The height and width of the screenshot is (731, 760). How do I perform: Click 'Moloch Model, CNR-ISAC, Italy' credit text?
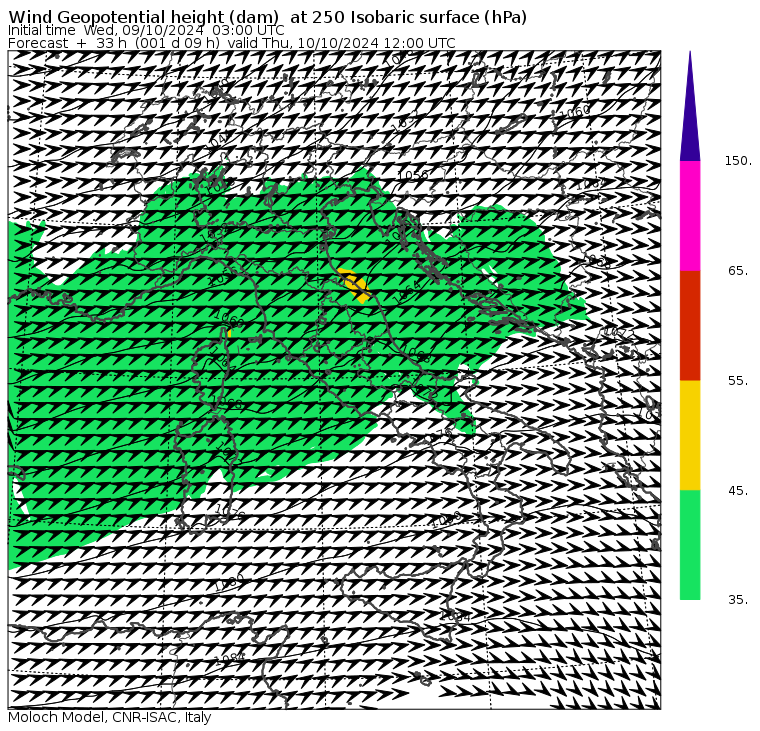(x=110, y=717)
